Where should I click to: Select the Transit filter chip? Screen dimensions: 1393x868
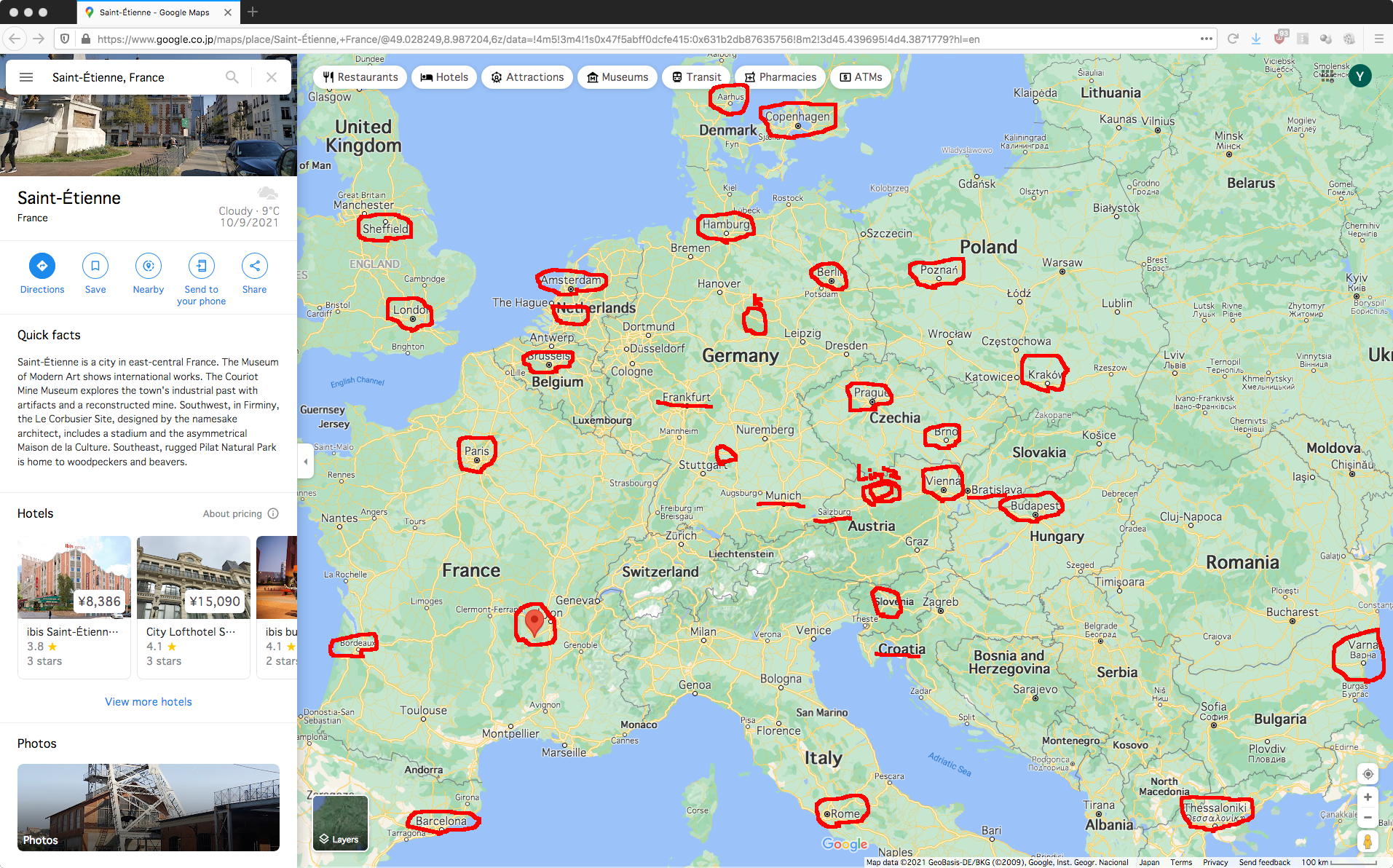click(x=696, y=77)
